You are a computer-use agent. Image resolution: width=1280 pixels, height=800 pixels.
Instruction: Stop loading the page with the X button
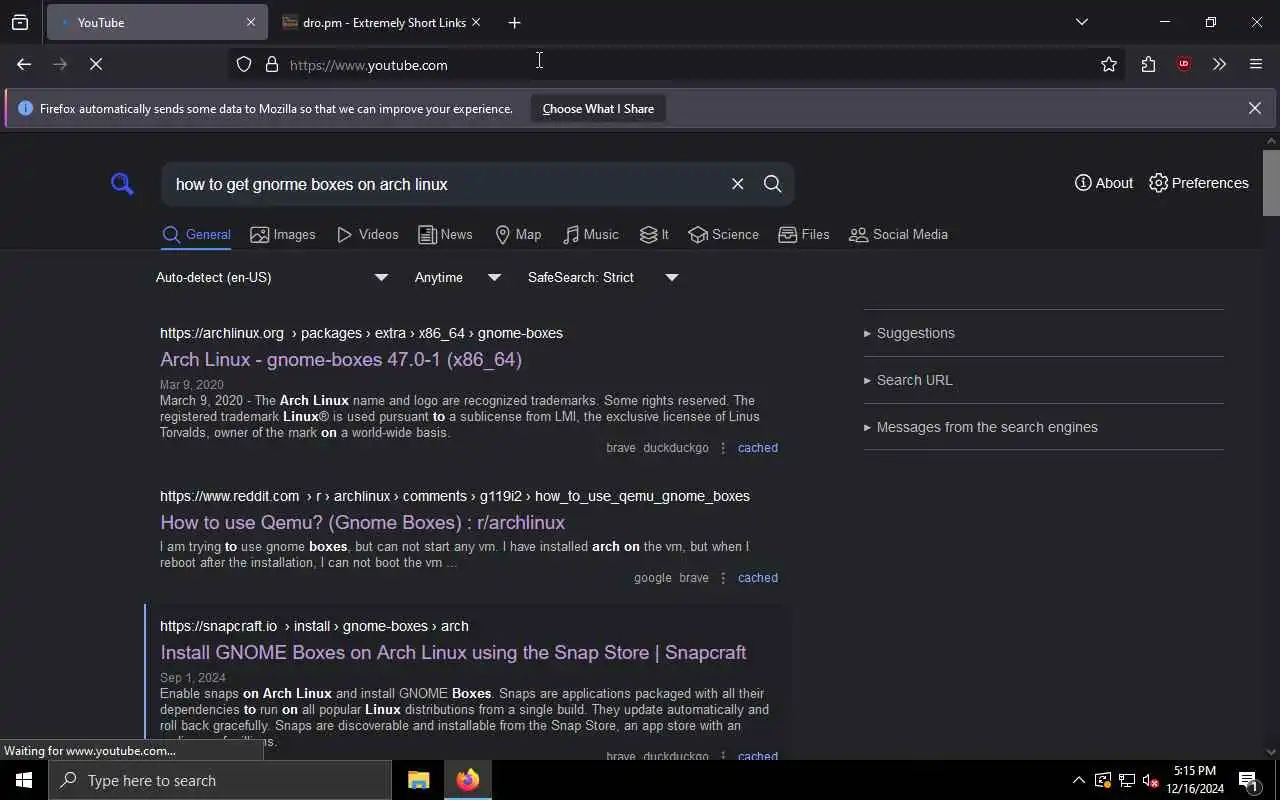point(96,64)
